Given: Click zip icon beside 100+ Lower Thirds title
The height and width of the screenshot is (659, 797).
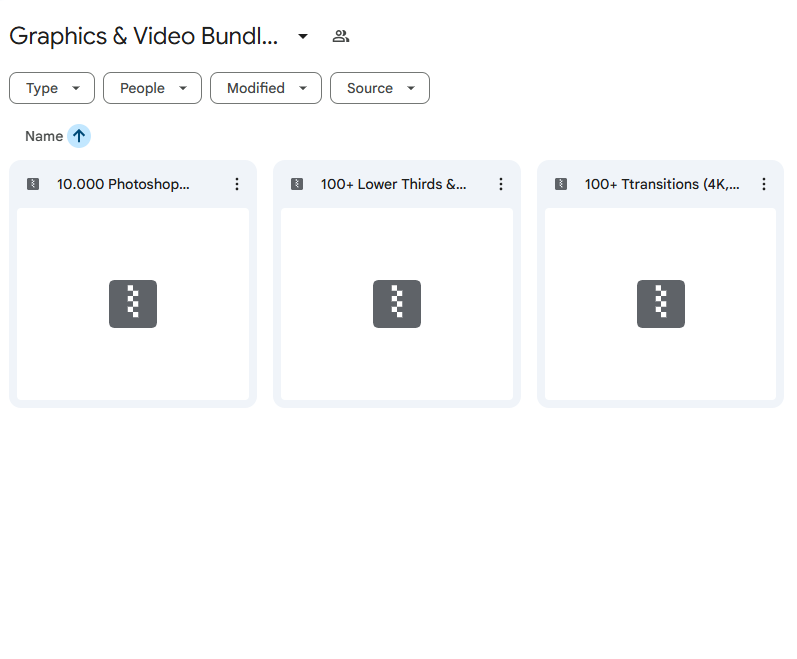Looking at the screenshot, I should coord(297,184).
